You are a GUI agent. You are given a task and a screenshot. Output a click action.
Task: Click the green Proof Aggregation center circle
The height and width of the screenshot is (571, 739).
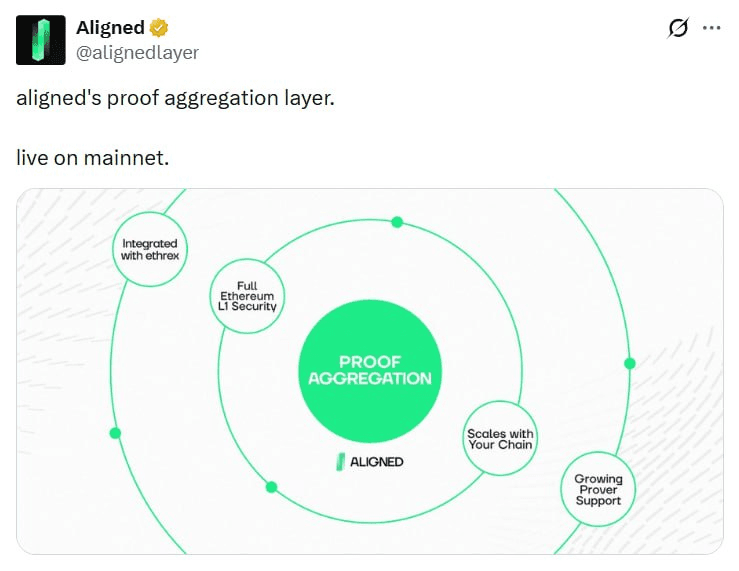tap(370, 371)
